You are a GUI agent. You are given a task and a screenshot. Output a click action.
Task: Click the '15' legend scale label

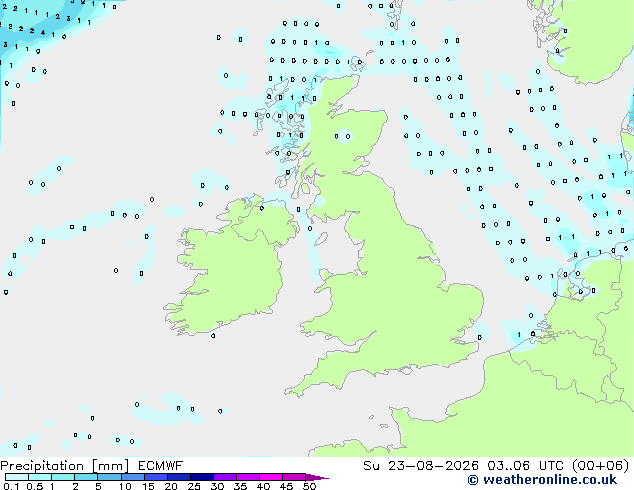[148, 486]
